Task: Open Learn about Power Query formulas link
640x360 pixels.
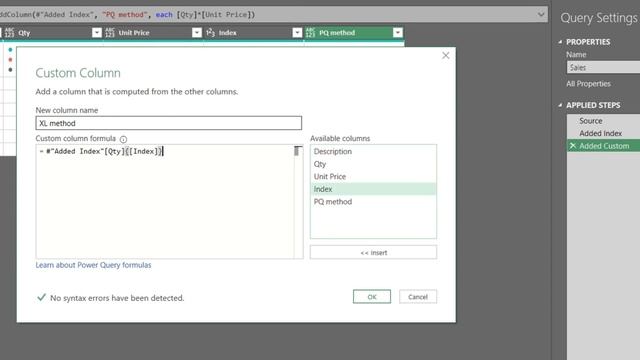Action: pyautogui.click(x=93, y=265)
